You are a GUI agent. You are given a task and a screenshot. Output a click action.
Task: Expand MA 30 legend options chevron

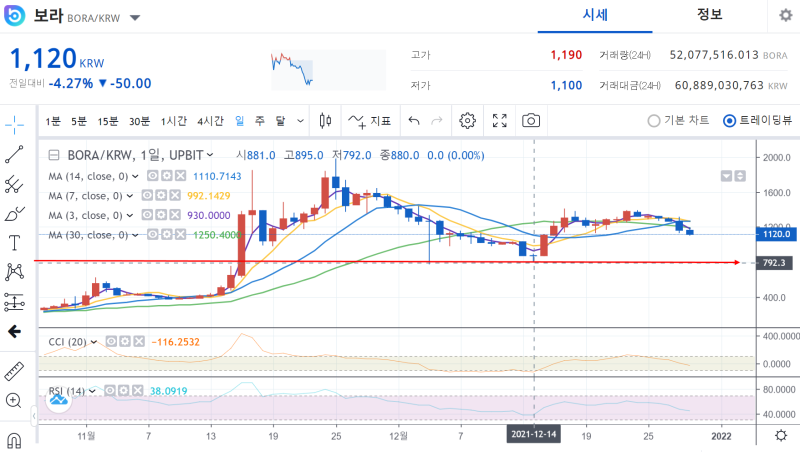[135, 235]
